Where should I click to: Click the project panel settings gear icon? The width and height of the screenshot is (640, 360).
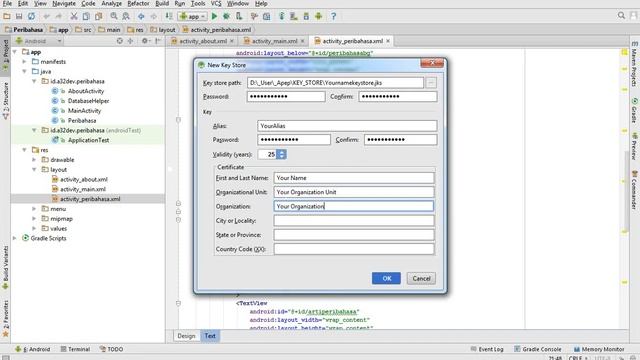144,41
